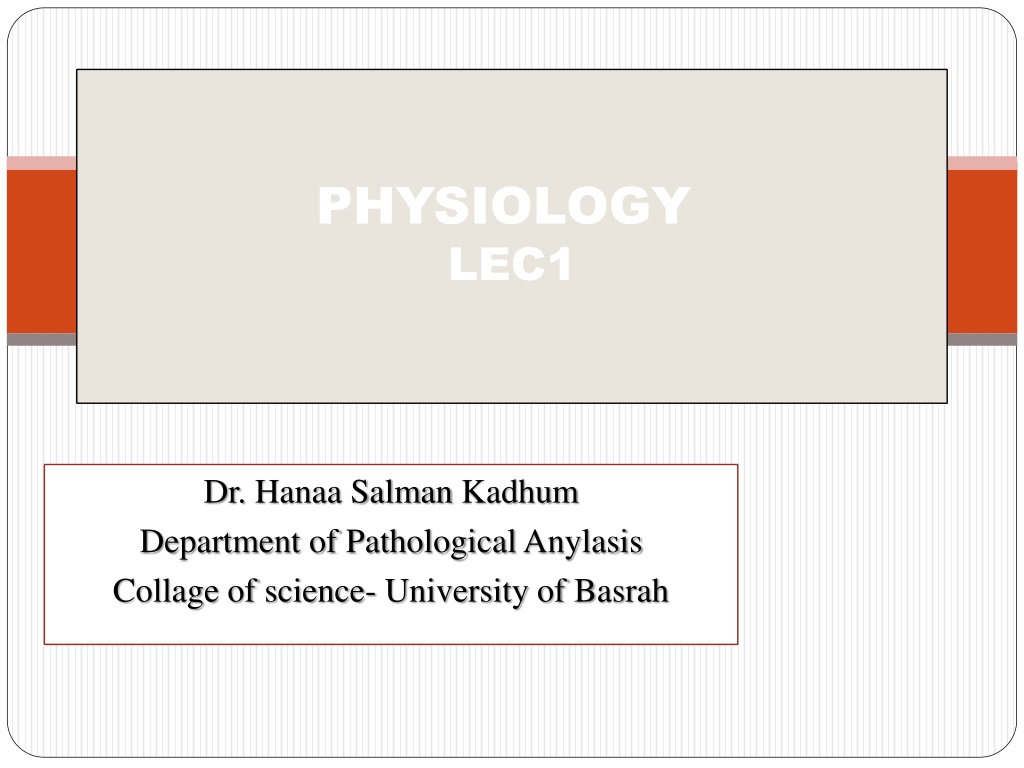This screenshot has width=1024, height=768.
Task: Select the word Department
Action: click(x=220, y=542)
